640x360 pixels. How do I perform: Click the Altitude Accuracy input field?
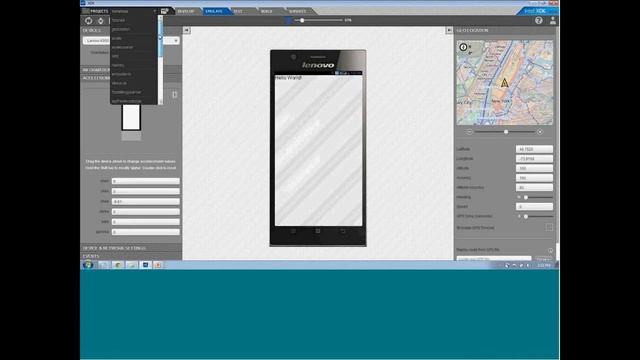[x=534, y=187]
